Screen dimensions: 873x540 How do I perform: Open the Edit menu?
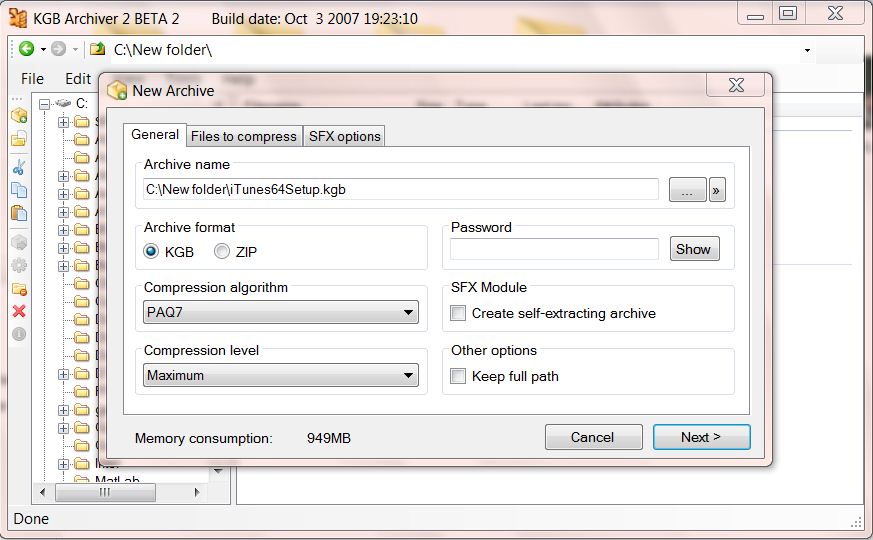coord(78,79)
